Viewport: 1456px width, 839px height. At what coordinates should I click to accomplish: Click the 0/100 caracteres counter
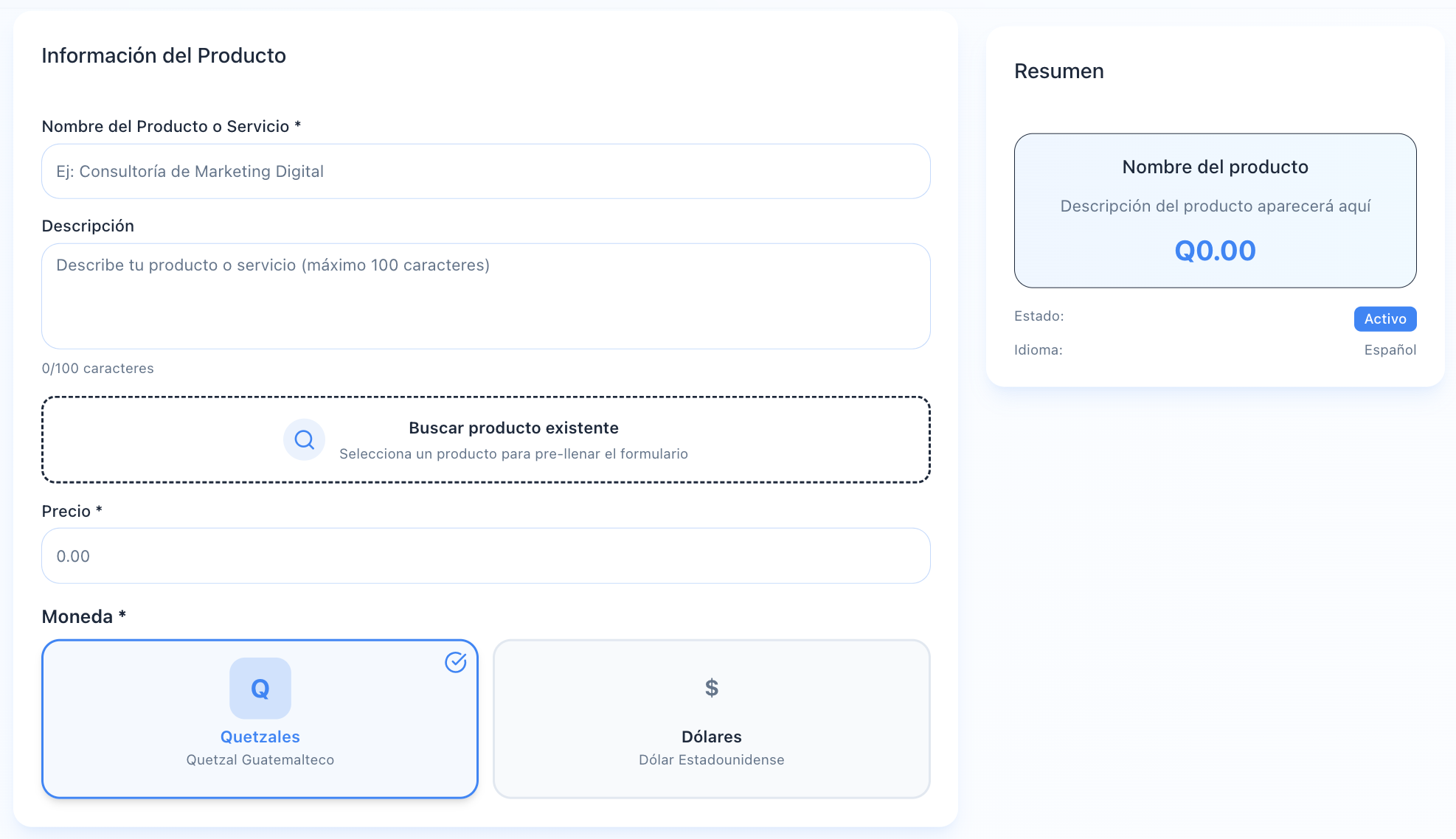point(97,369)
